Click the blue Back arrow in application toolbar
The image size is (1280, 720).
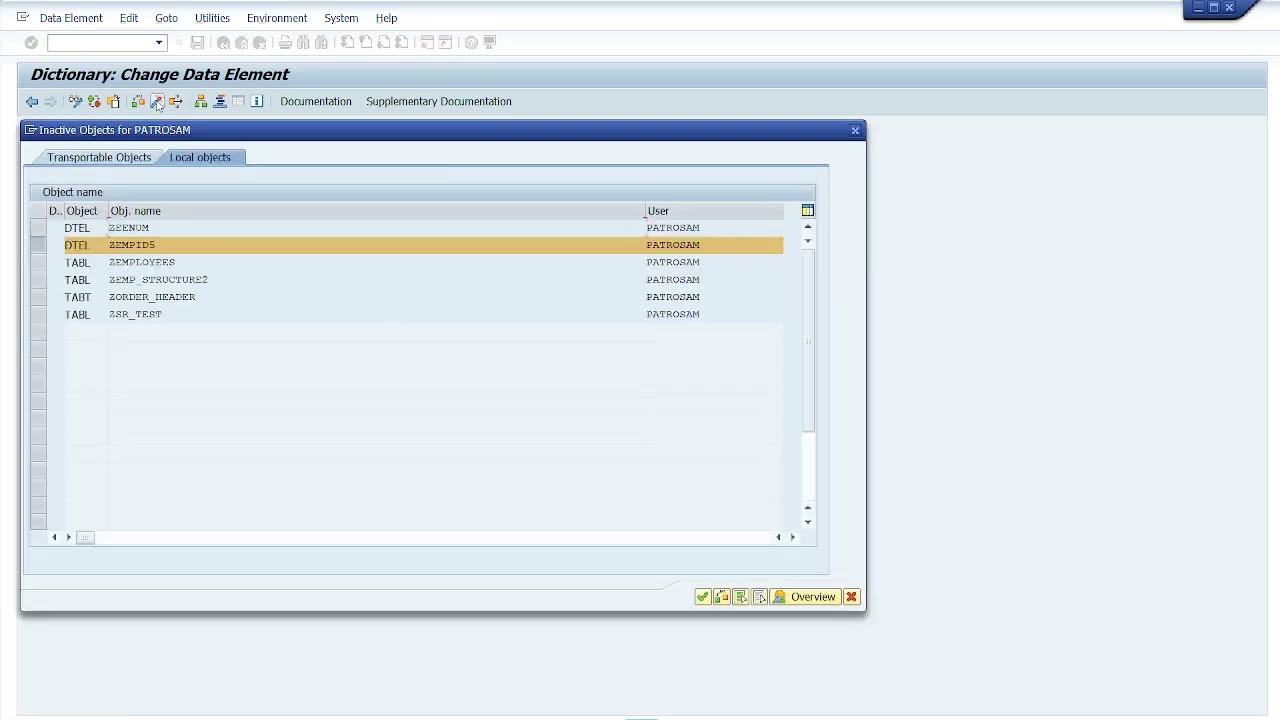[32, 101]
